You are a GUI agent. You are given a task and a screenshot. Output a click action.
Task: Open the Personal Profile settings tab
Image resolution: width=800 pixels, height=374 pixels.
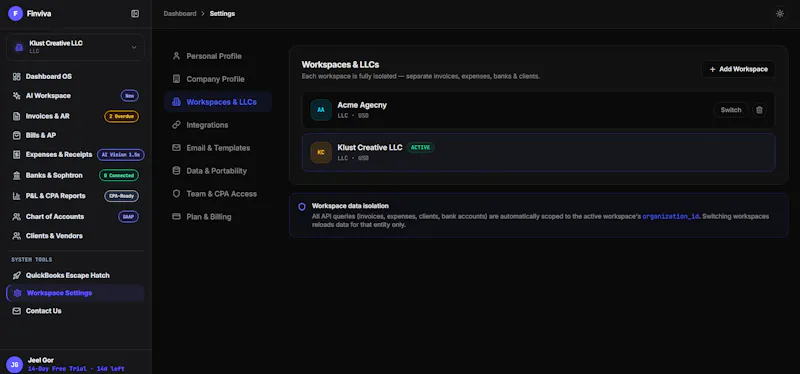point(218,56)
